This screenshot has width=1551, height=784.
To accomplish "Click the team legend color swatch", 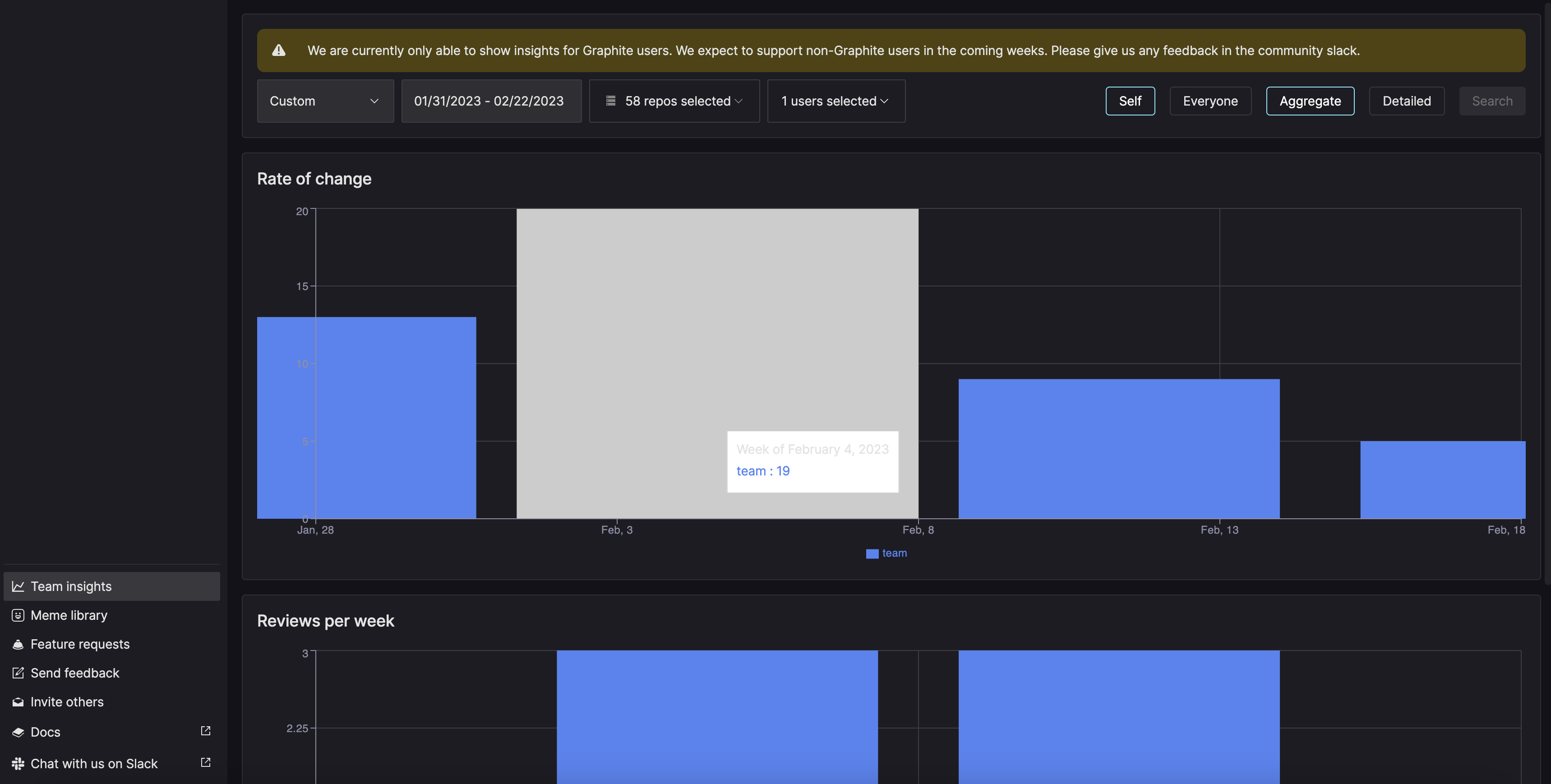I will tap(872, 553).
